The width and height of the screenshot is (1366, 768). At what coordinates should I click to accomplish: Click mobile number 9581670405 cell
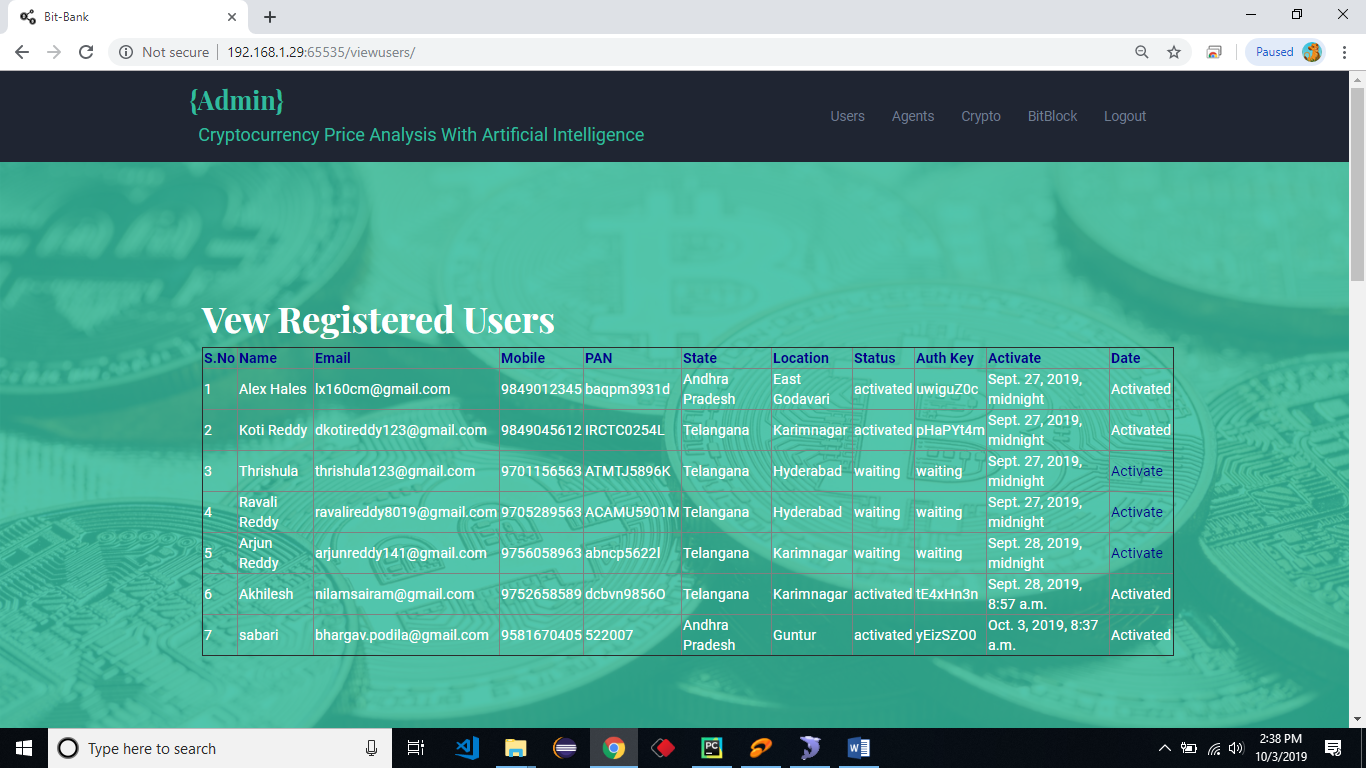tap(541, 635)
